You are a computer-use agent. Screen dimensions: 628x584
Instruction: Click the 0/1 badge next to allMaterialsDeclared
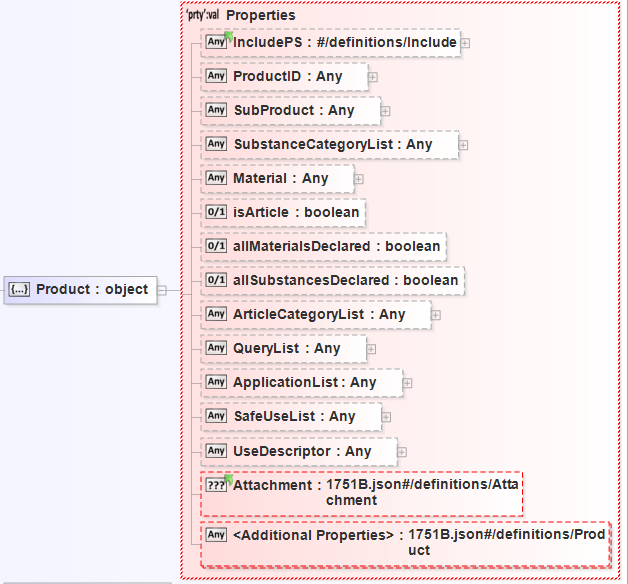[216, 246]
